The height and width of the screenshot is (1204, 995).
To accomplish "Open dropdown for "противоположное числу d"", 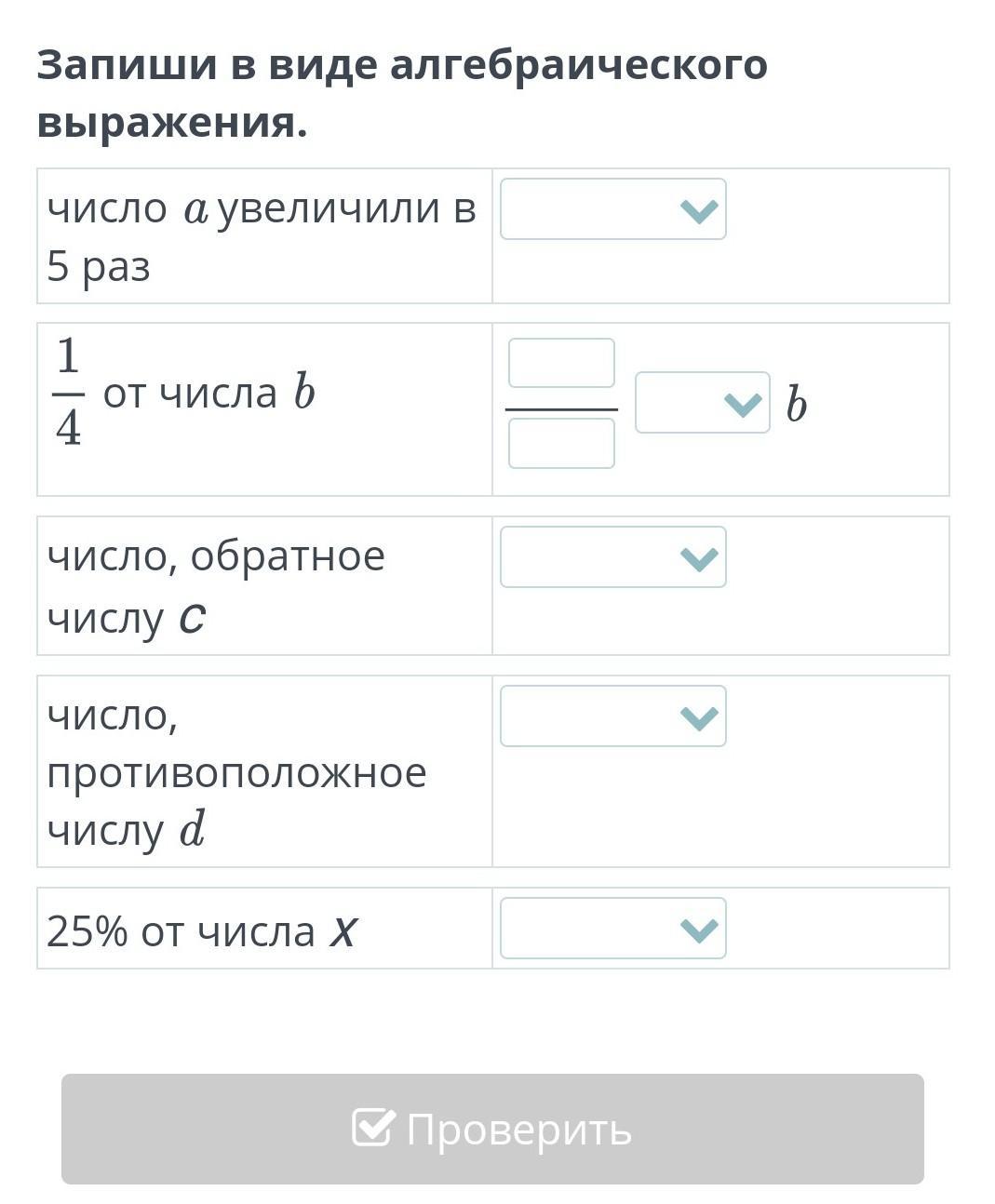I will pos(612,716).
